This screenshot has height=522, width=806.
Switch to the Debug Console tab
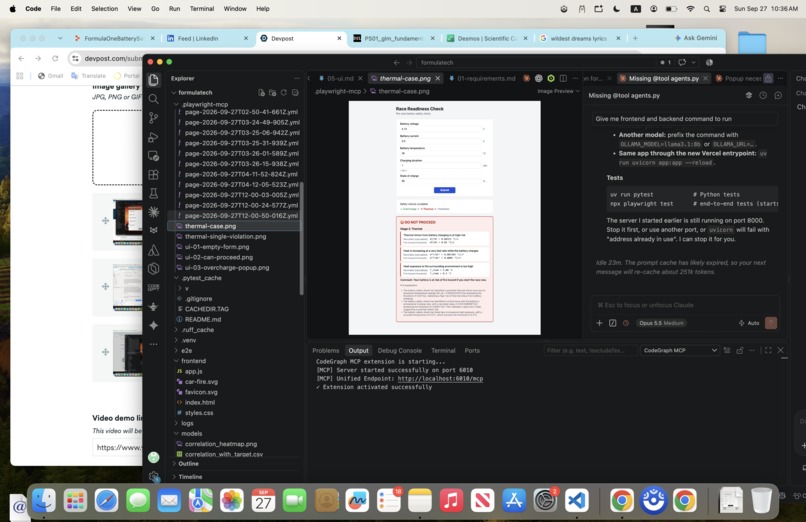(x=399, y=350)
